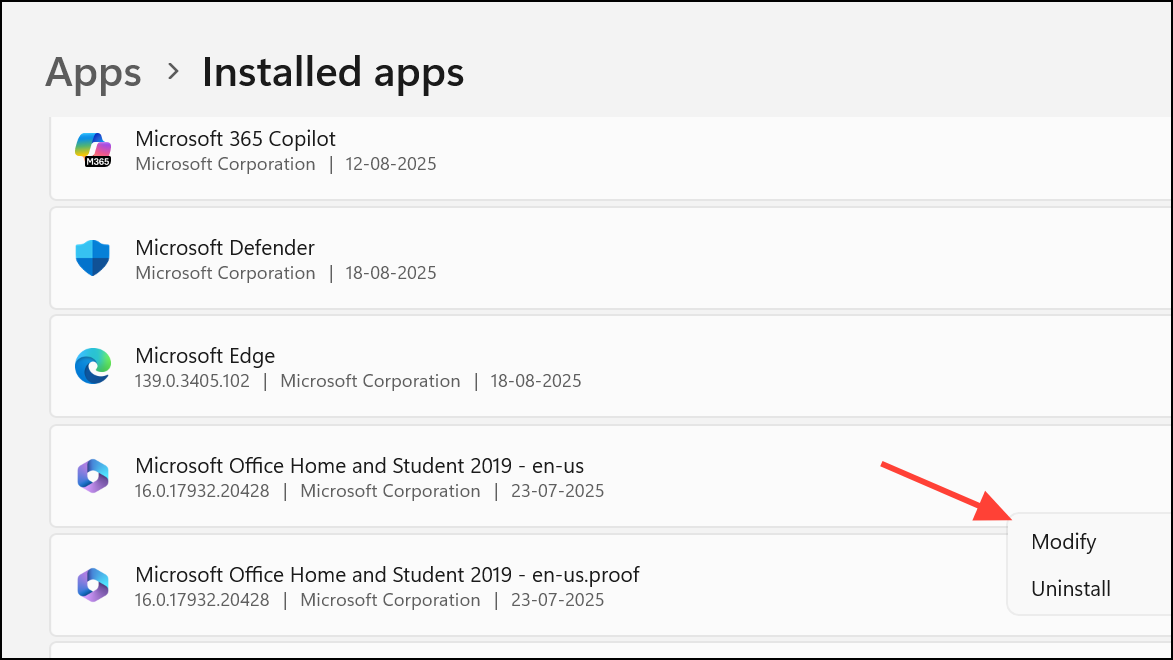Viewport: 1173px width, 660px height.
Task: Click the Microsoft Edge browser icon
Action: point(93,367)
